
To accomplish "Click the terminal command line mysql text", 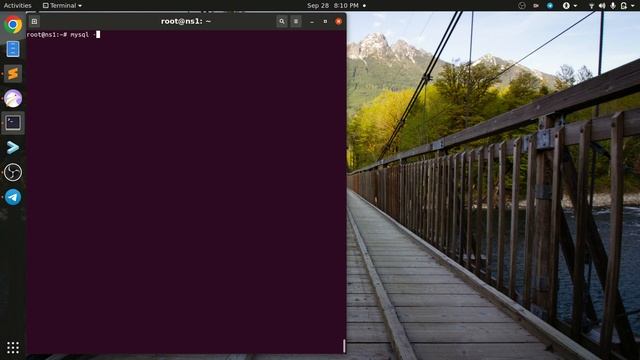I will coord(80,35).
